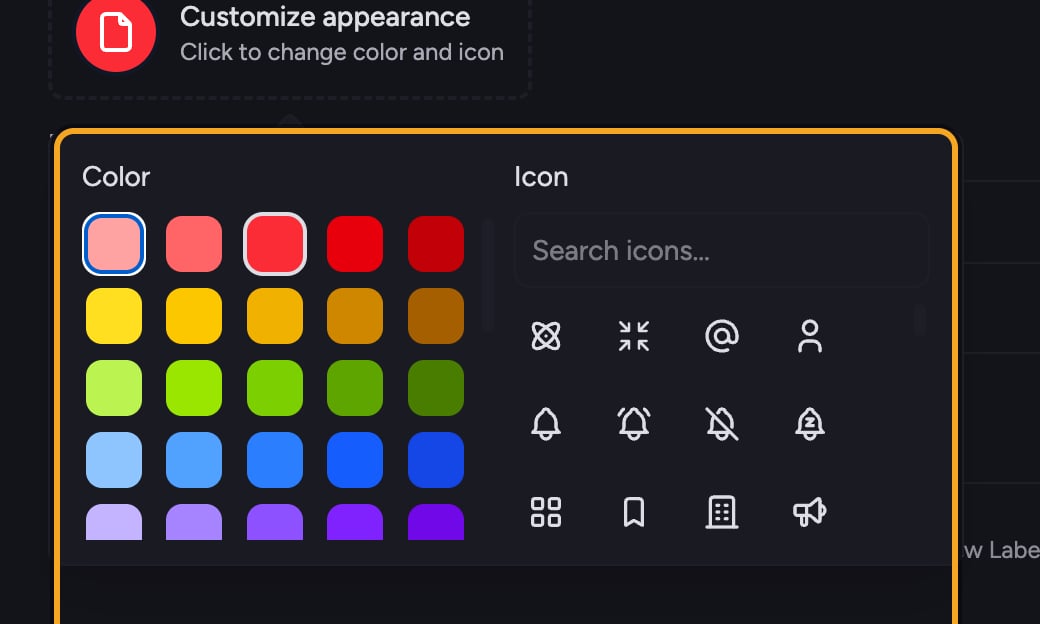Image resolution: width=1040 pixels, height=624 pixels.
Task: Pick the darkest green swatch
Action: pyautogui.click(x=436, y=388)
